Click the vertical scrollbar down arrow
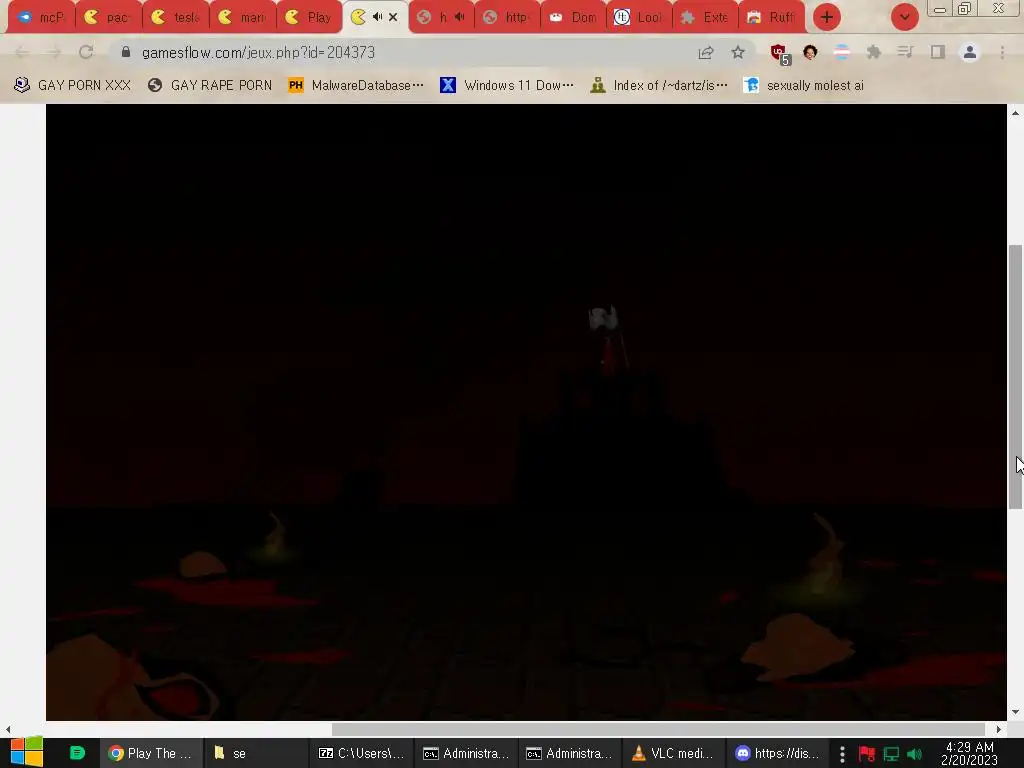Image resolution: width=1024 pixels, height=768 pixels. [1015, 712]
